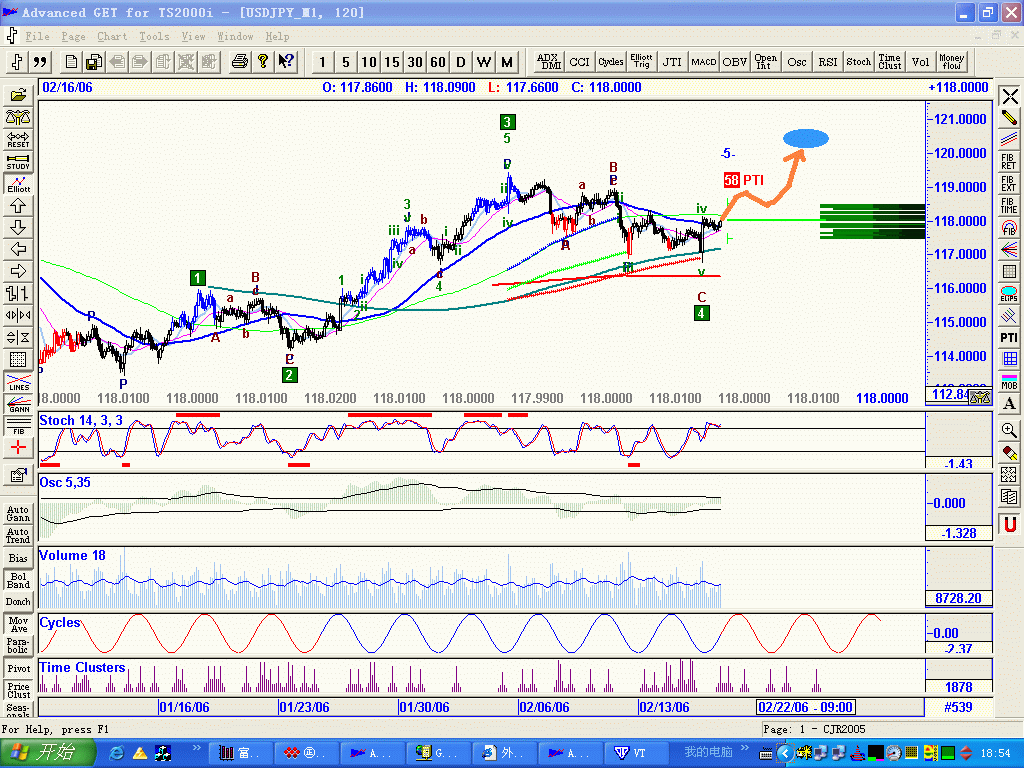Switch to Monthly M timeframe
This screenshot has width=1024, height=768.
pos(507,62)
